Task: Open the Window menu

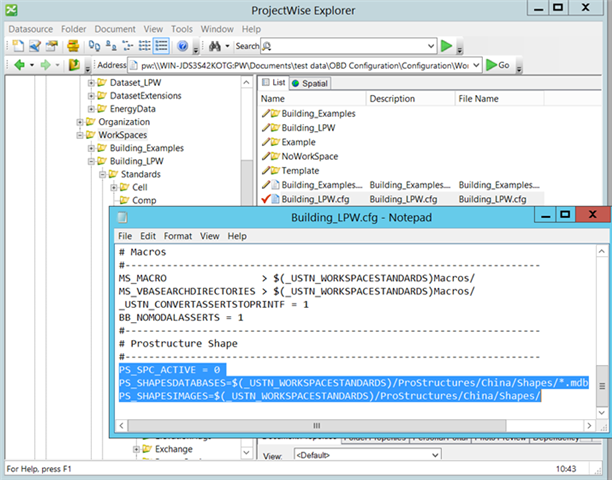Action: [217, 29]
